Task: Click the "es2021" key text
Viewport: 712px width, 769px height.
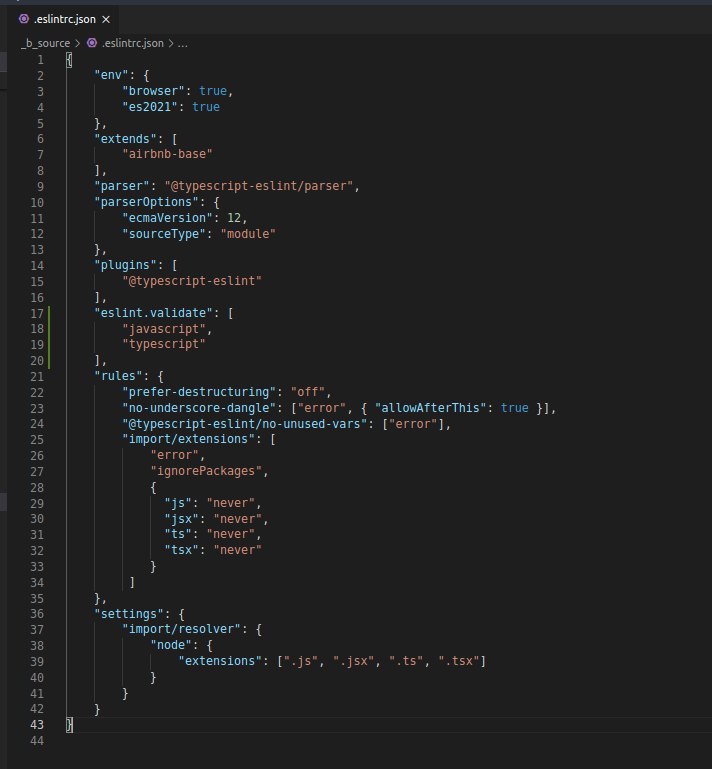Action: (x=150, y=107)
